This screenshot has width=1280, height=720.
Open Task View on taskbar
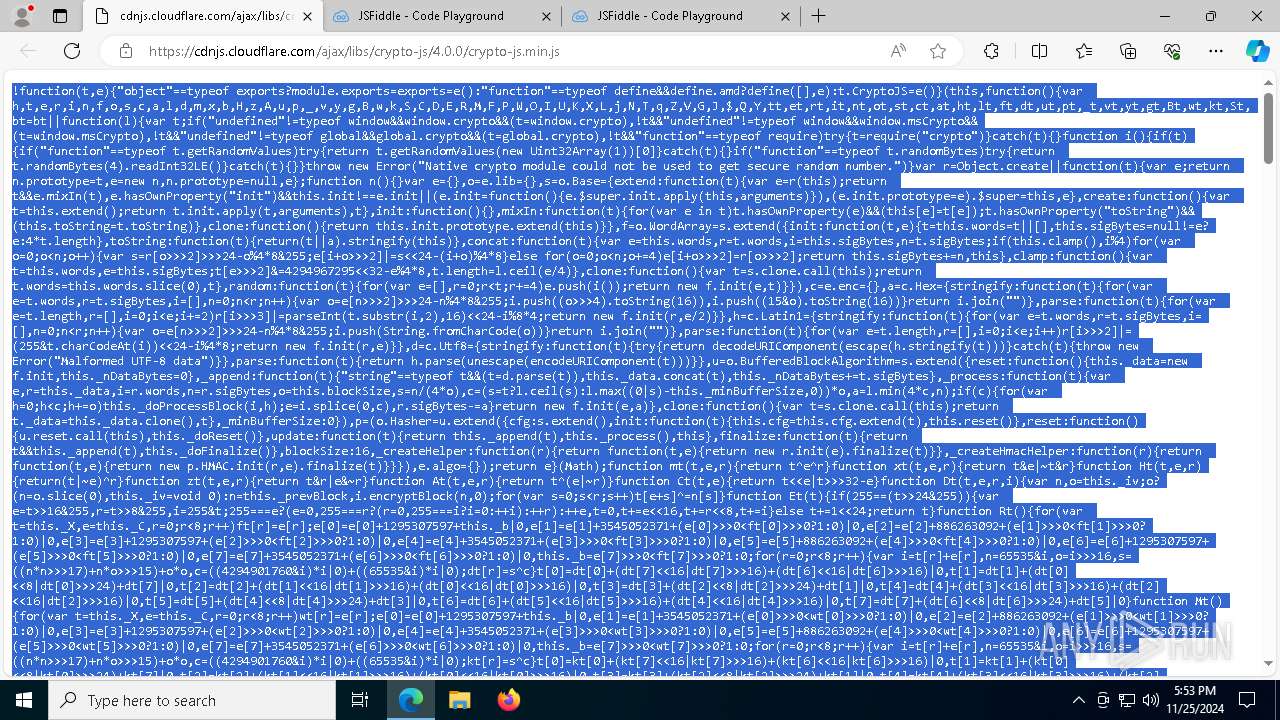[360, 700]
